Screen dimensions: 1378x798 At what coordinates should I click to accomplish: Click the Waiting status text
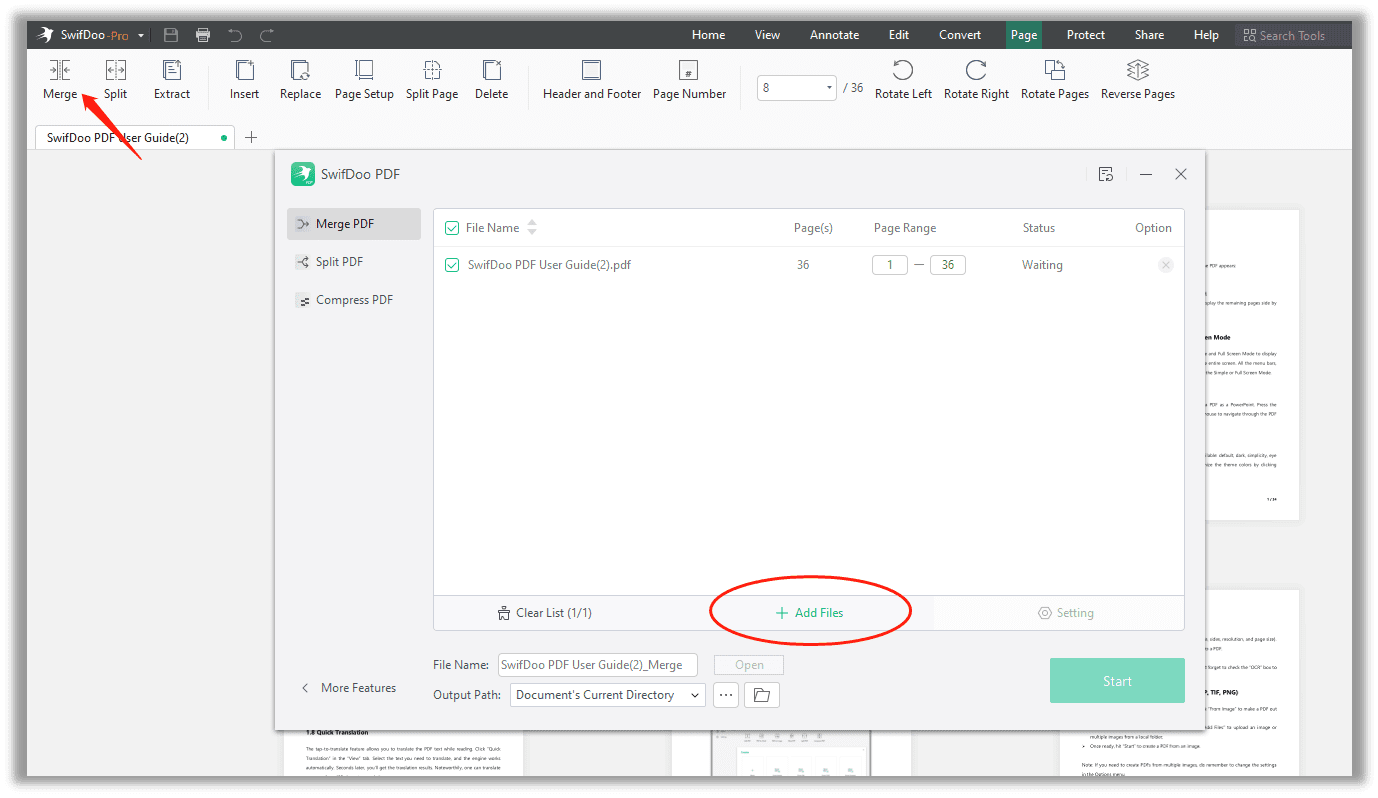pos(1042,265)
